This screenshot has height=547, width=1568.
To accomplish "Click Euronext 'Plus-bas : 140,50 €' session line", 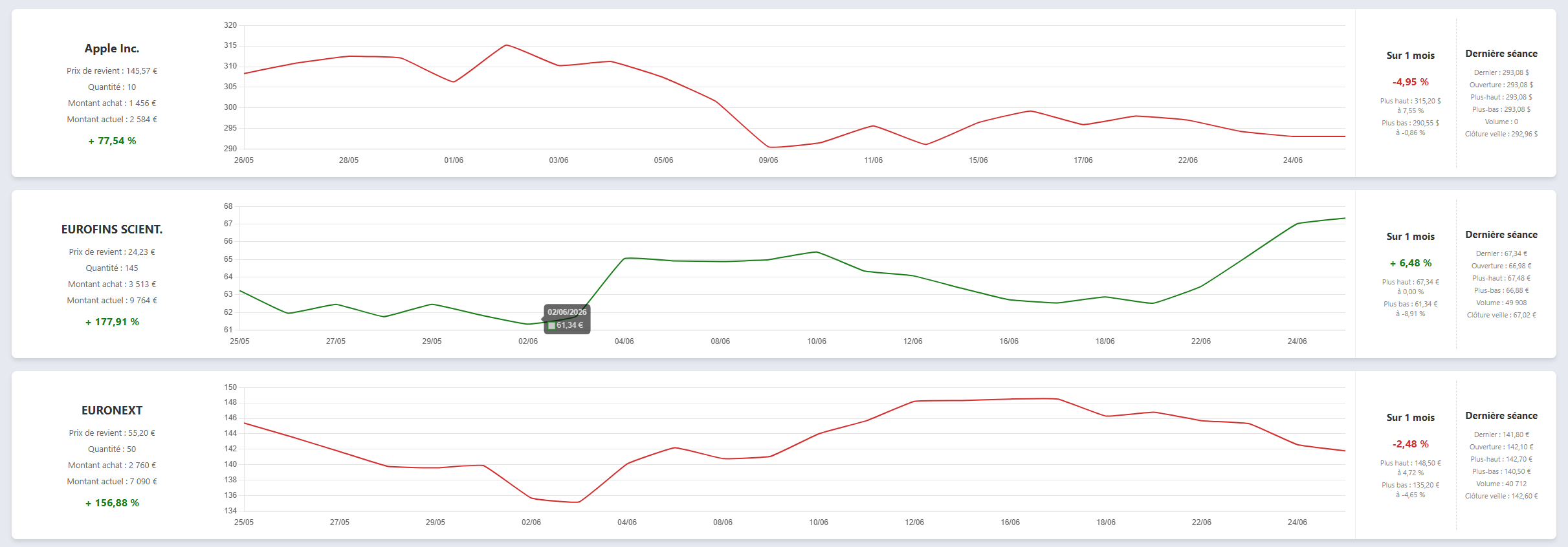I will 1501,471.
